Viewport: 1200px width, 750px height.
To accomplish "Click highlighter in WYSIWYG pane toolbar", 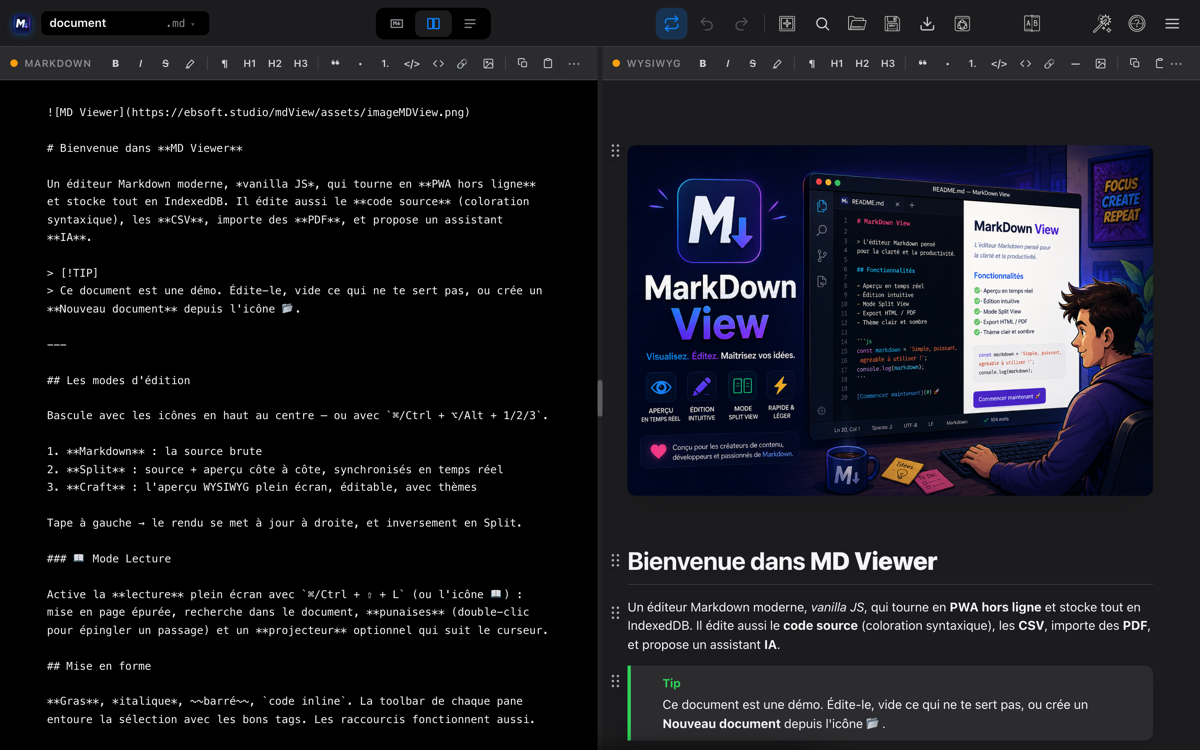I will (x=777, y=64).
